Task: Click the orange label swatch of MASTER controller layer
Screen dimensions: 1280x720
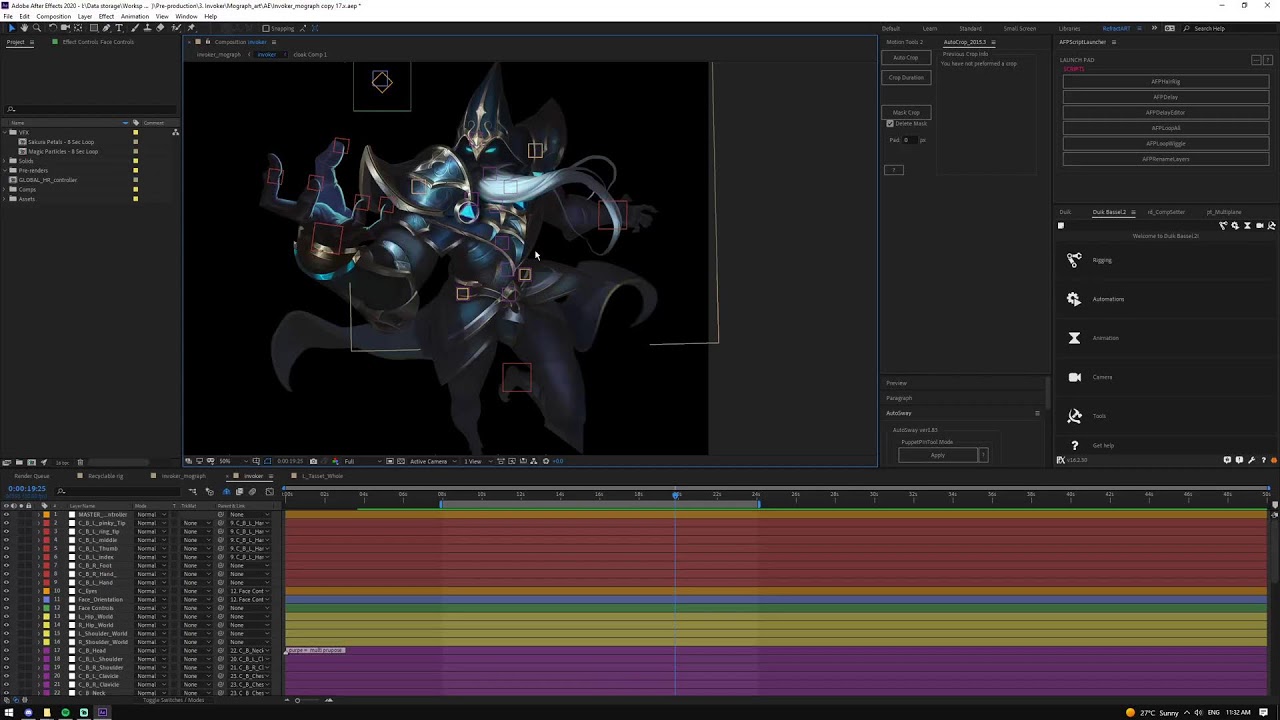Action: [x=46, y=514]
